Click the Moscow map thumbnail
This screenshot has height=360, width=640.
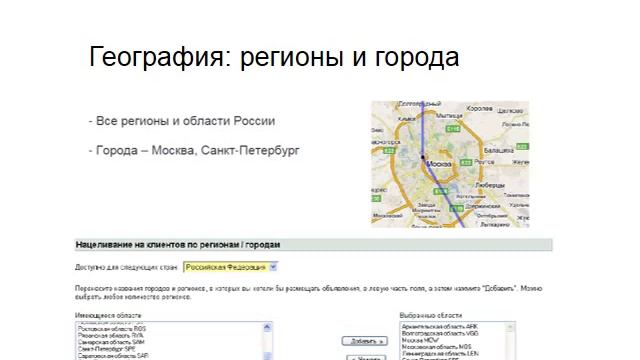pos(450,164)
